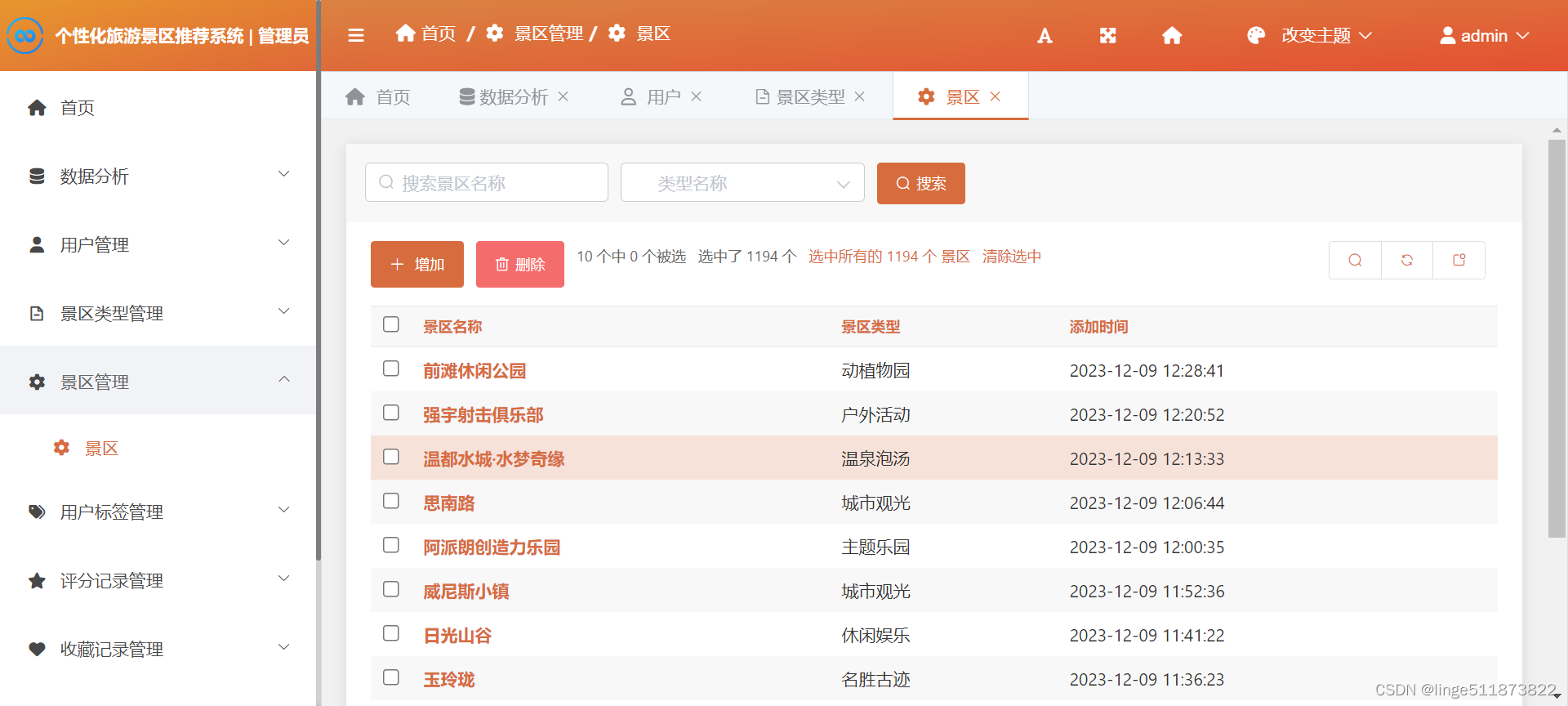The width and height of the screenshot is (1568, 706).
Task: Click 选中所有的 1194 个 景区 link
Action: pos(889,257)
